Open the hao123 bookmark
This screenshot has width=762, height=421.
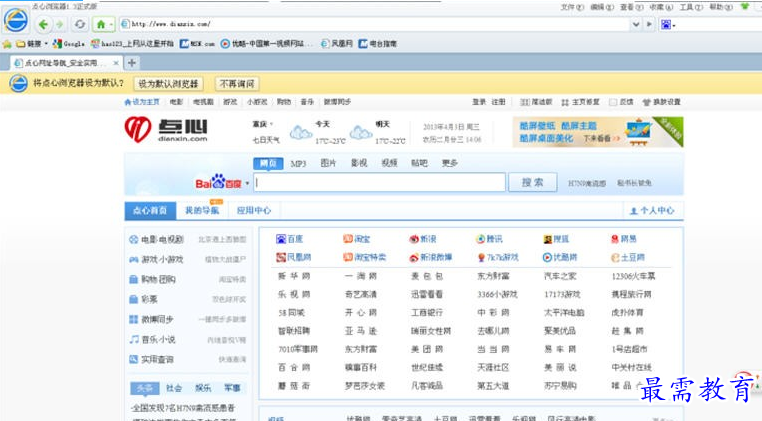click(x=132, y=44)
